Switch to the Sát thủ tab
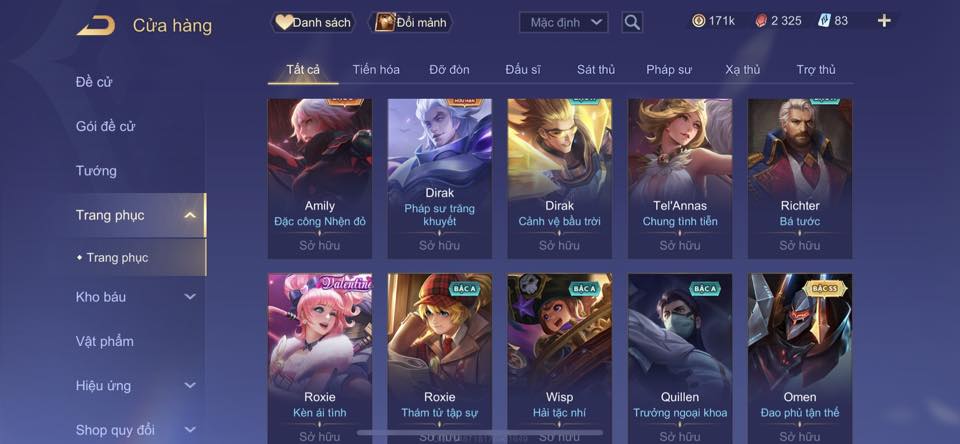 596,70
